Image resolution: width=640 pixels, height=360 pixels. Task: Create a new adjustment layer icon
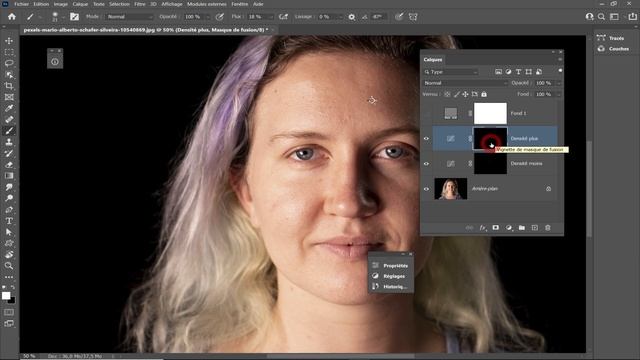(x=509, y=228)
